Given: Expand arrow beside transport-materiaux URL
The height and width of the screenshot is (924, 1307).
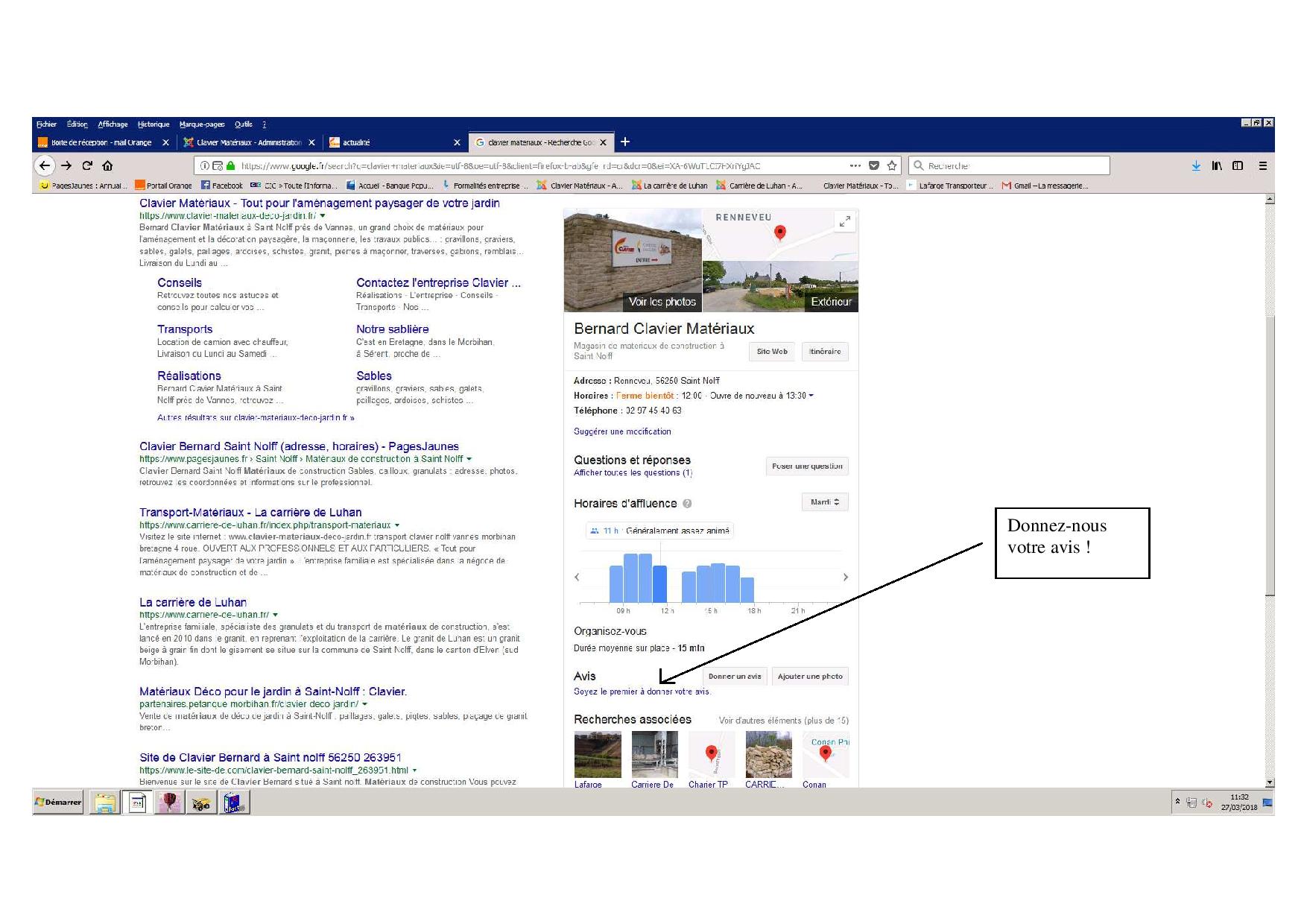Looking at the screenshot, I should point(397,525).
